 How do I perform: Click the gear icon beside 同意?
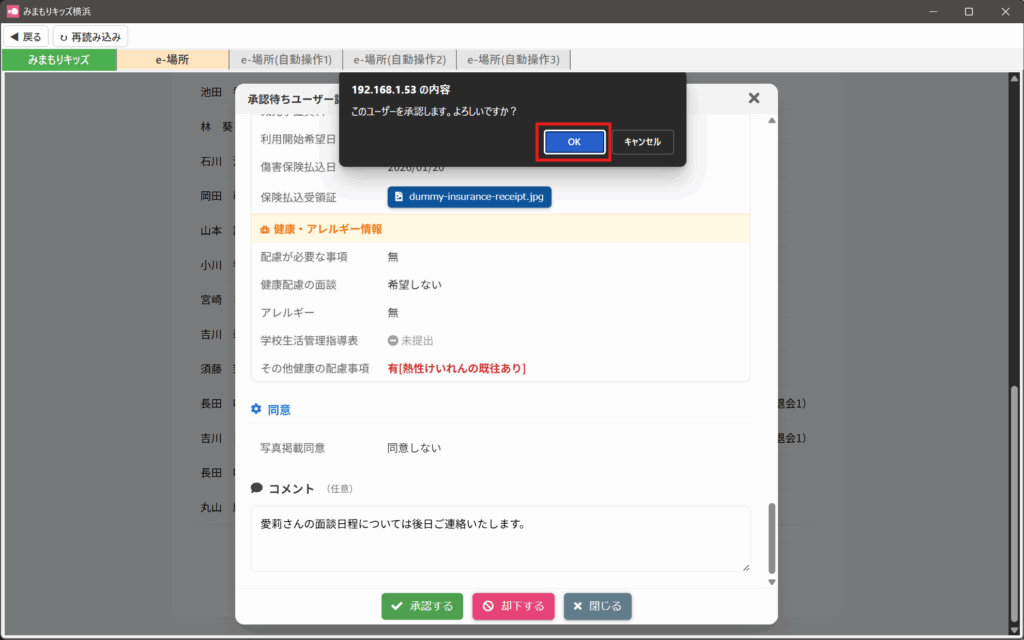(256, 409)
